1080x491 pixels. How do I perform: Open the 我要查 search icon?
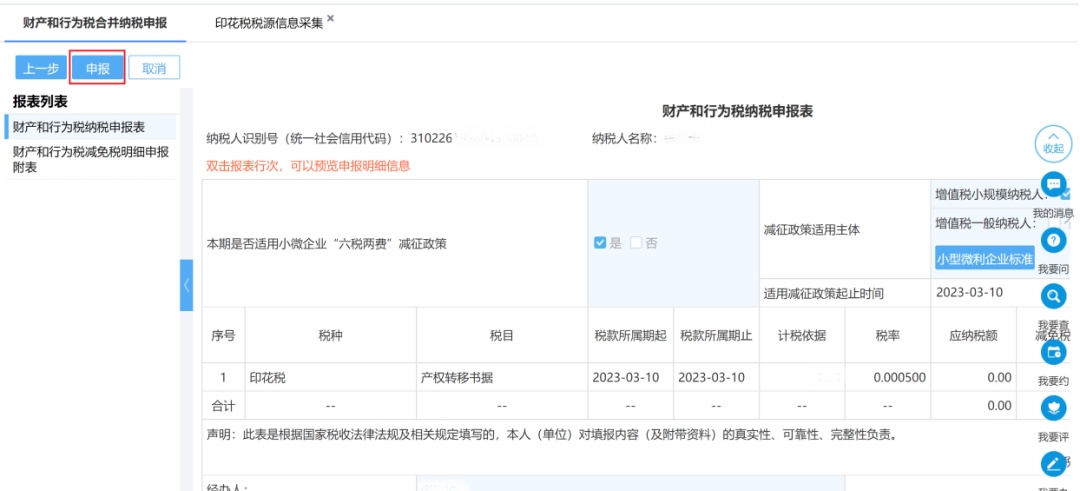click(1053, 296)
